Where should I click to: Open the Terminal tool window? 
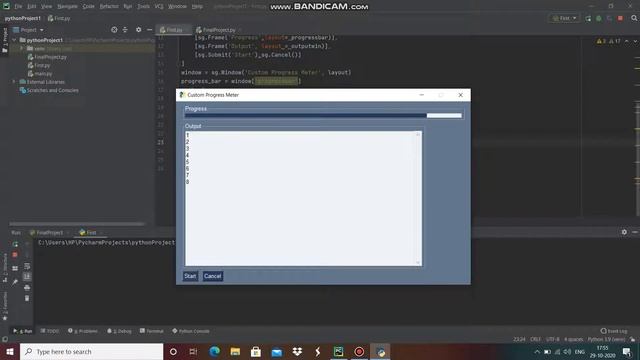[151, 331]
